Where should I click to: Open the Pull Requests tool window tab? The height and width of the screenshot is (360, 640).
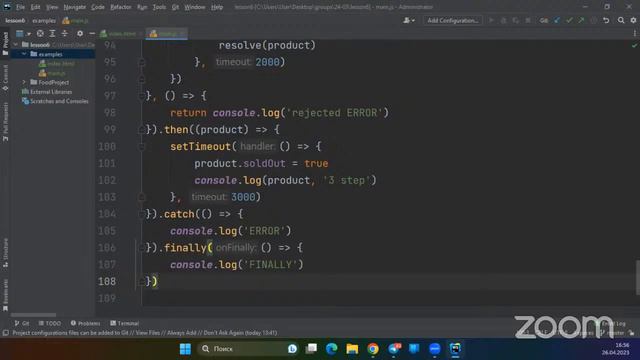tap(5, 122)
